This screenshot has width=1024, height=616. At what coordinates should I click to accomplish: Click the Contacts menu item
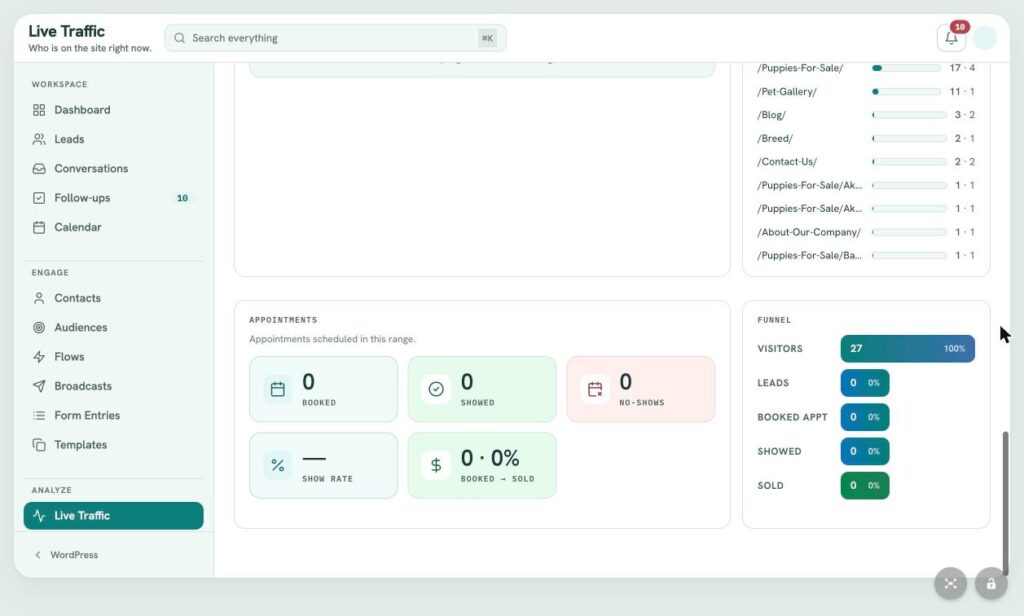(114, 298)
